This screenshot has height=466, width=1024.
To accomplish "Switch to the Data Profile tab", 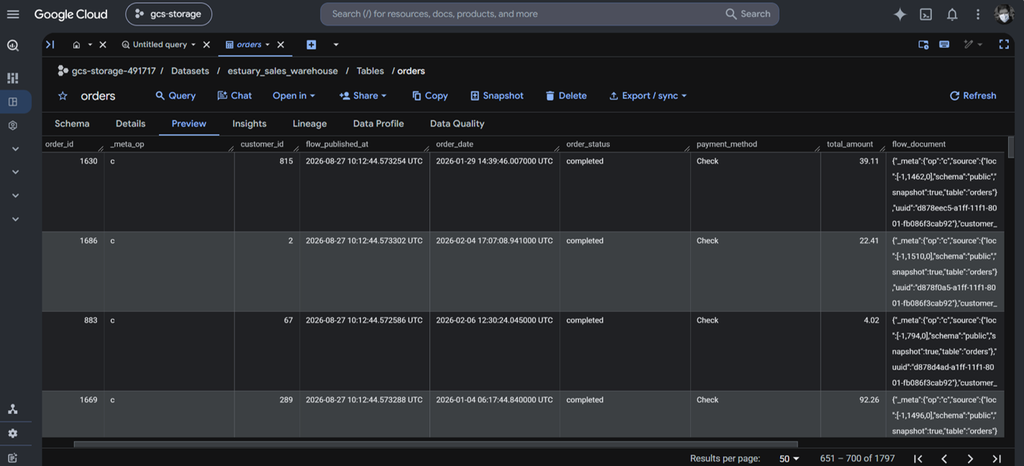I will click(378, 124).
